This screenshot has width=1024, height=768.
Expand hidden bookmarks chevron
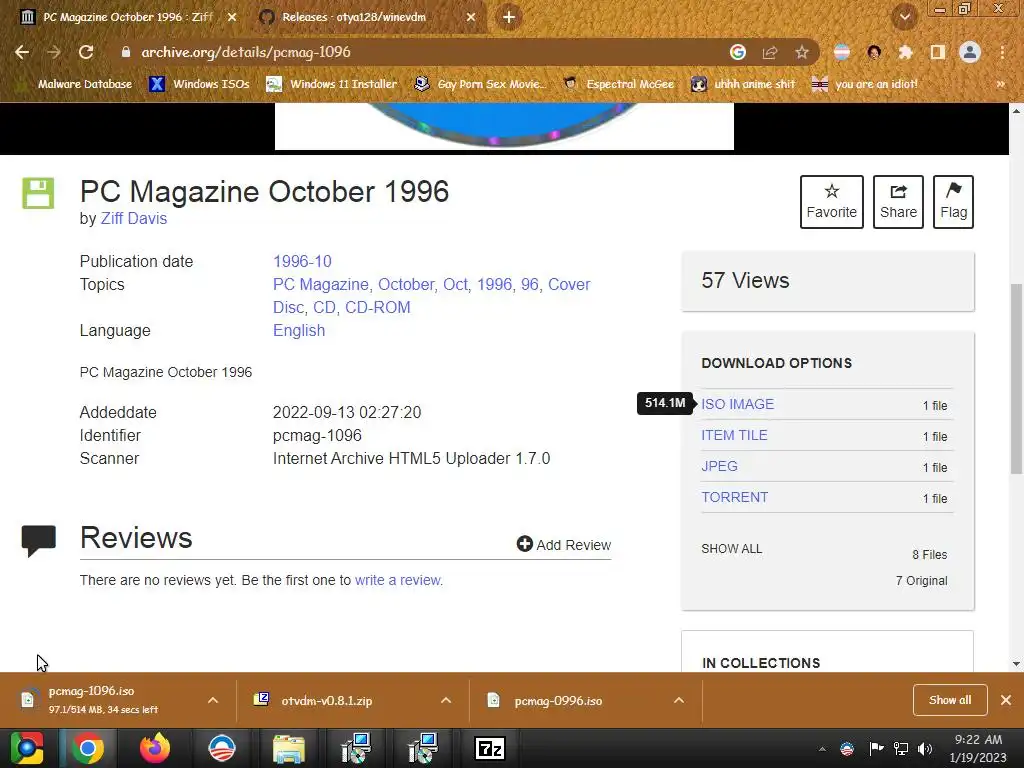[1000, 84]
